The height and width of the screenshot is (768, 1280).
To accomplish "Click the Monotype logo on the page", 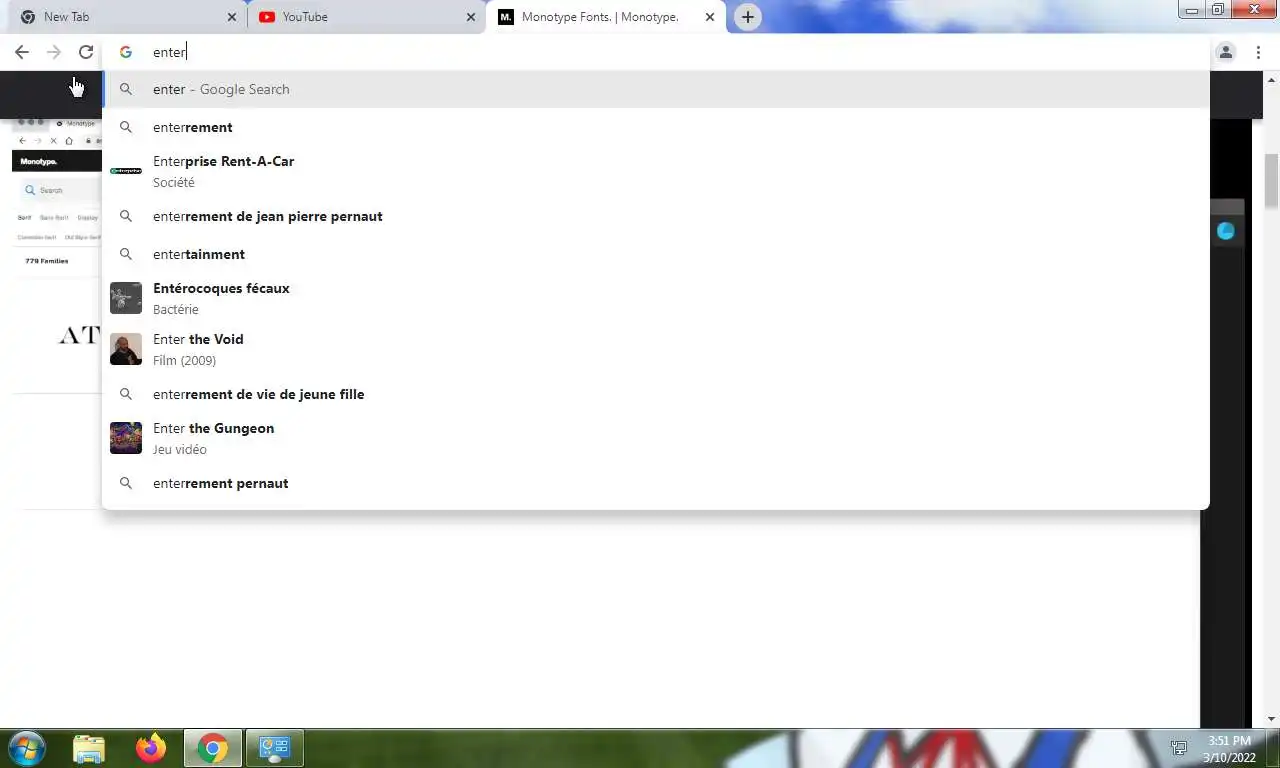I will click(x=39, y=161).
